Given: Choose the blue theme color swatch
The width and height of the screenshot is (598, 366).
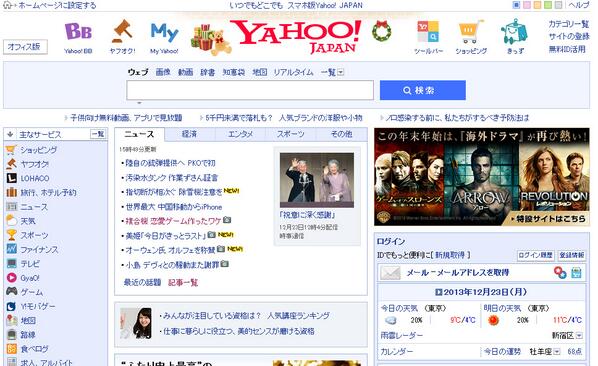Looking at the screenshot, I should click(516, 5).
